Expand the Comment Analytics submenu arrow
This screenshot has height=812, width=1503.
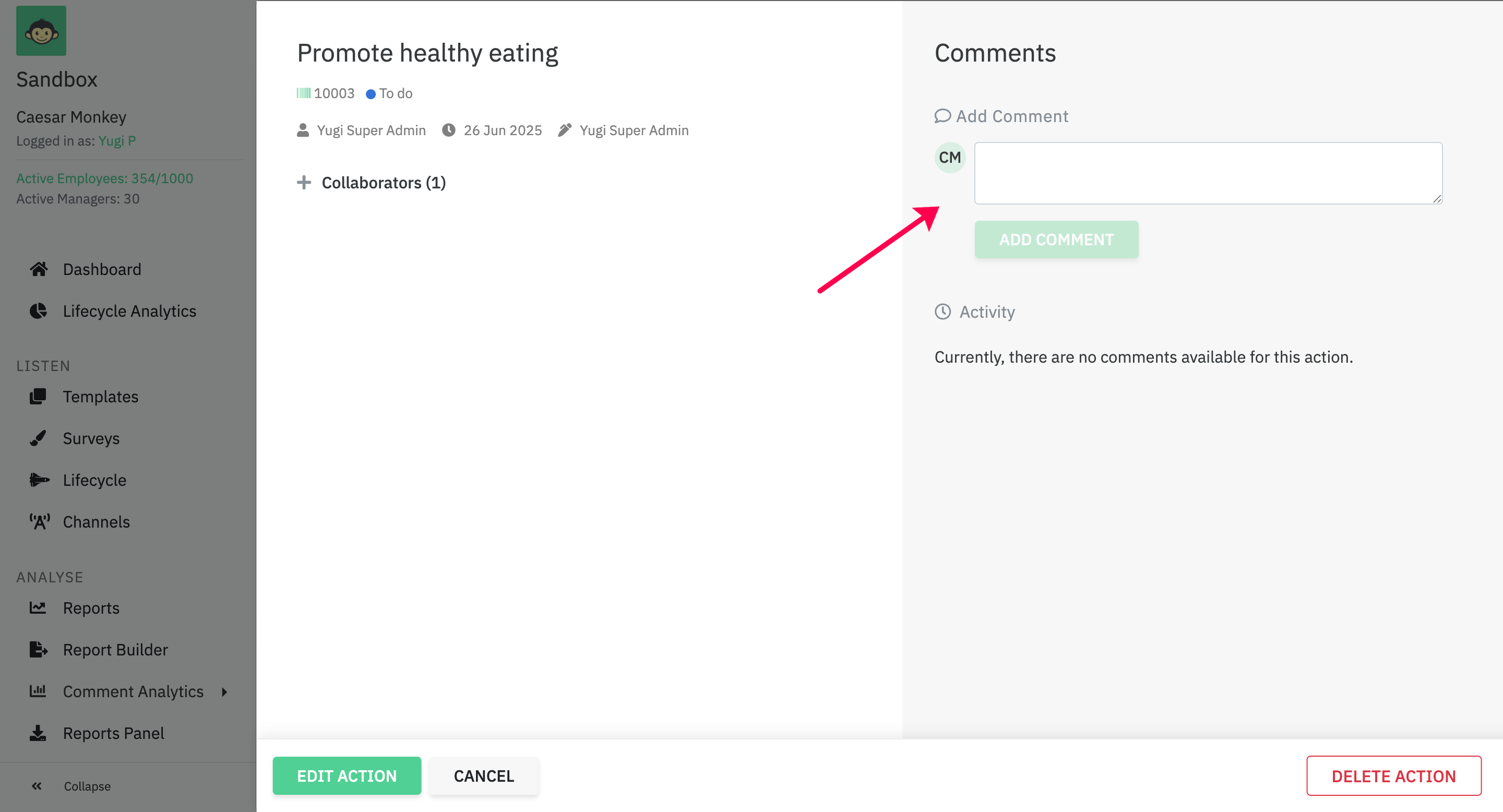click(224, 692)
